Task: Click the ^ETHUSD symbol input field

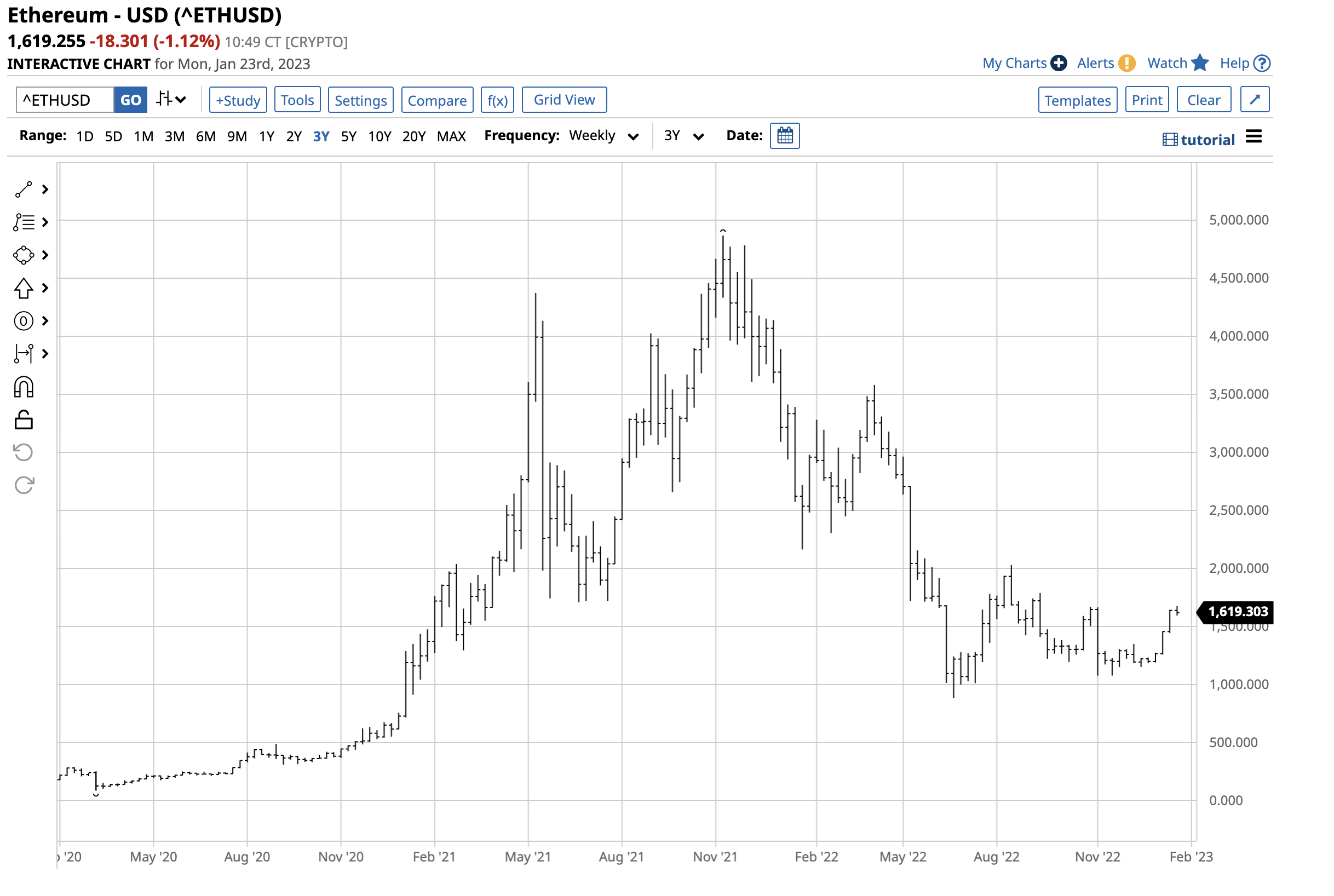Action: (x=65, y=101)
